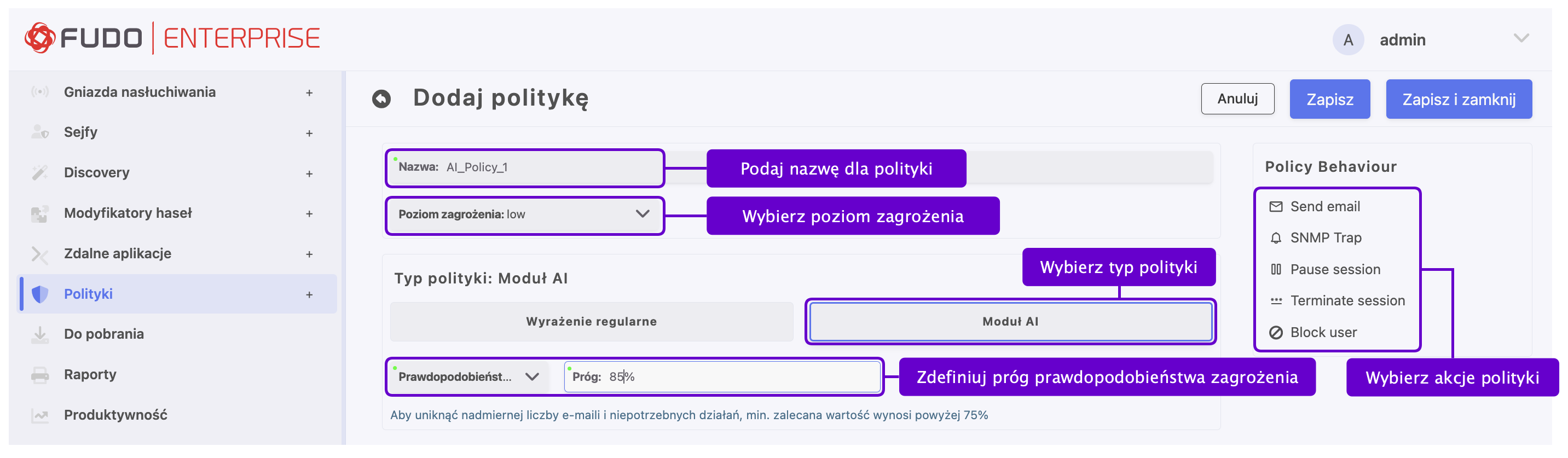This screenshot has width=1568, height=458.
Task: Click the Do pobrania download icon
Action: click(x=40, y=334)
